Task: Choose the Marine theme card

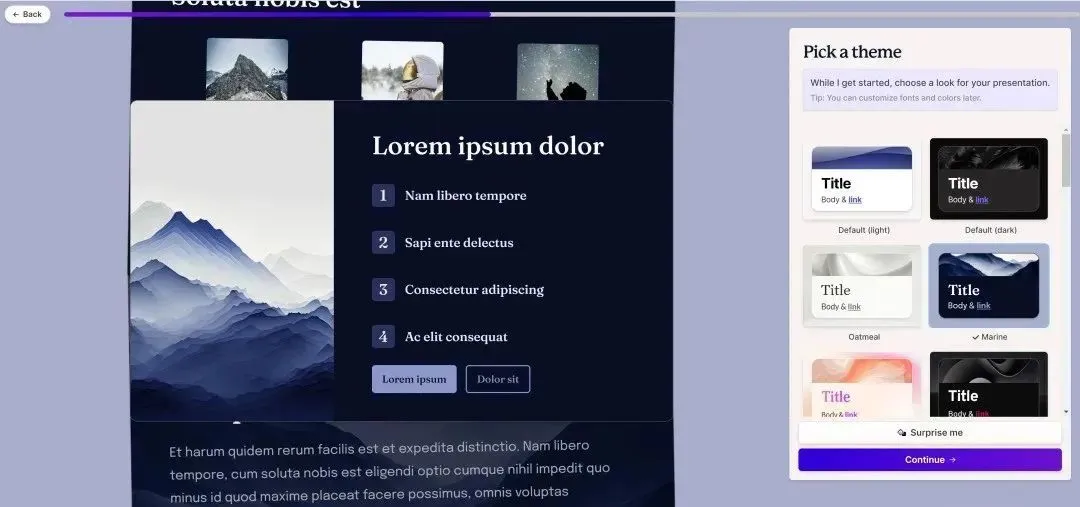Action: tap(988, 286)
